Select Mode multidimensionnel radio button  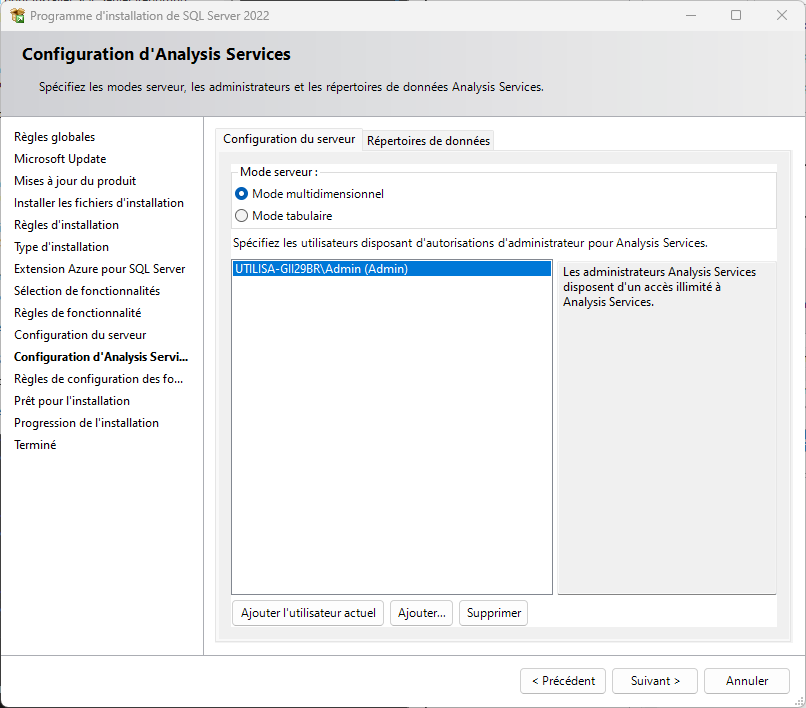[x=241, y=194]
